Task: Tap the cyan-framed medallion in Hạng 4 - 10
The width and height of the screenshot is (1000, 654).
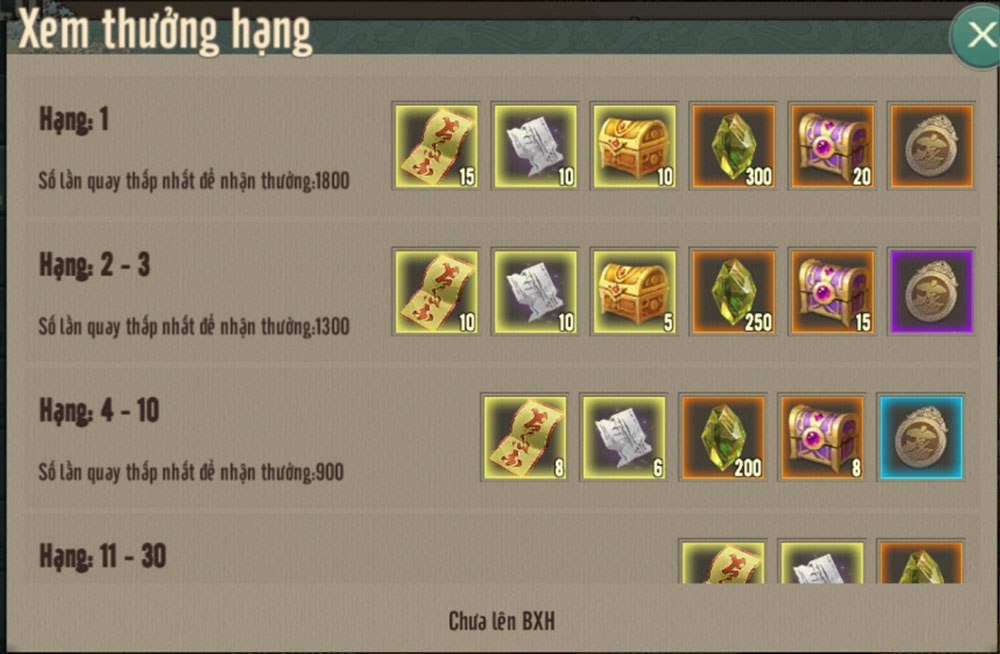Action: pos(921,437)
